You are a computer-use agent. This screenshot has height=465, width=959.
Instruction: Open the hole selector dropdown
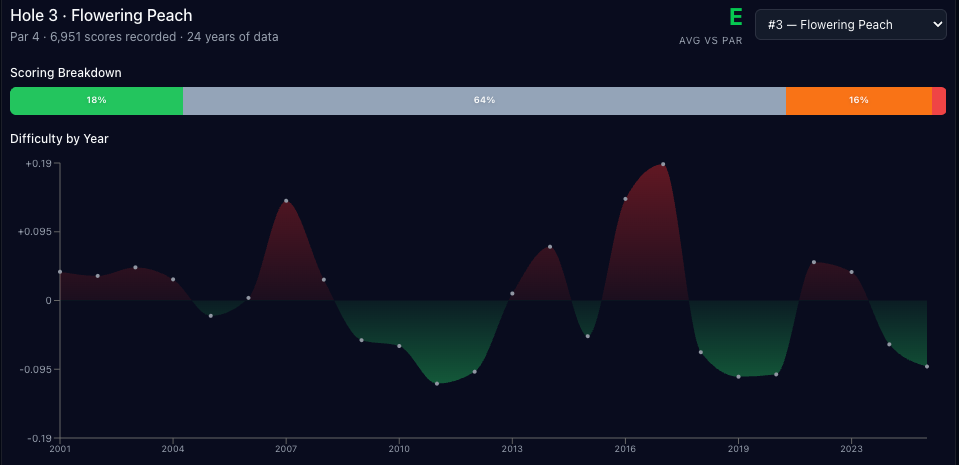click(x=850, y=25)
